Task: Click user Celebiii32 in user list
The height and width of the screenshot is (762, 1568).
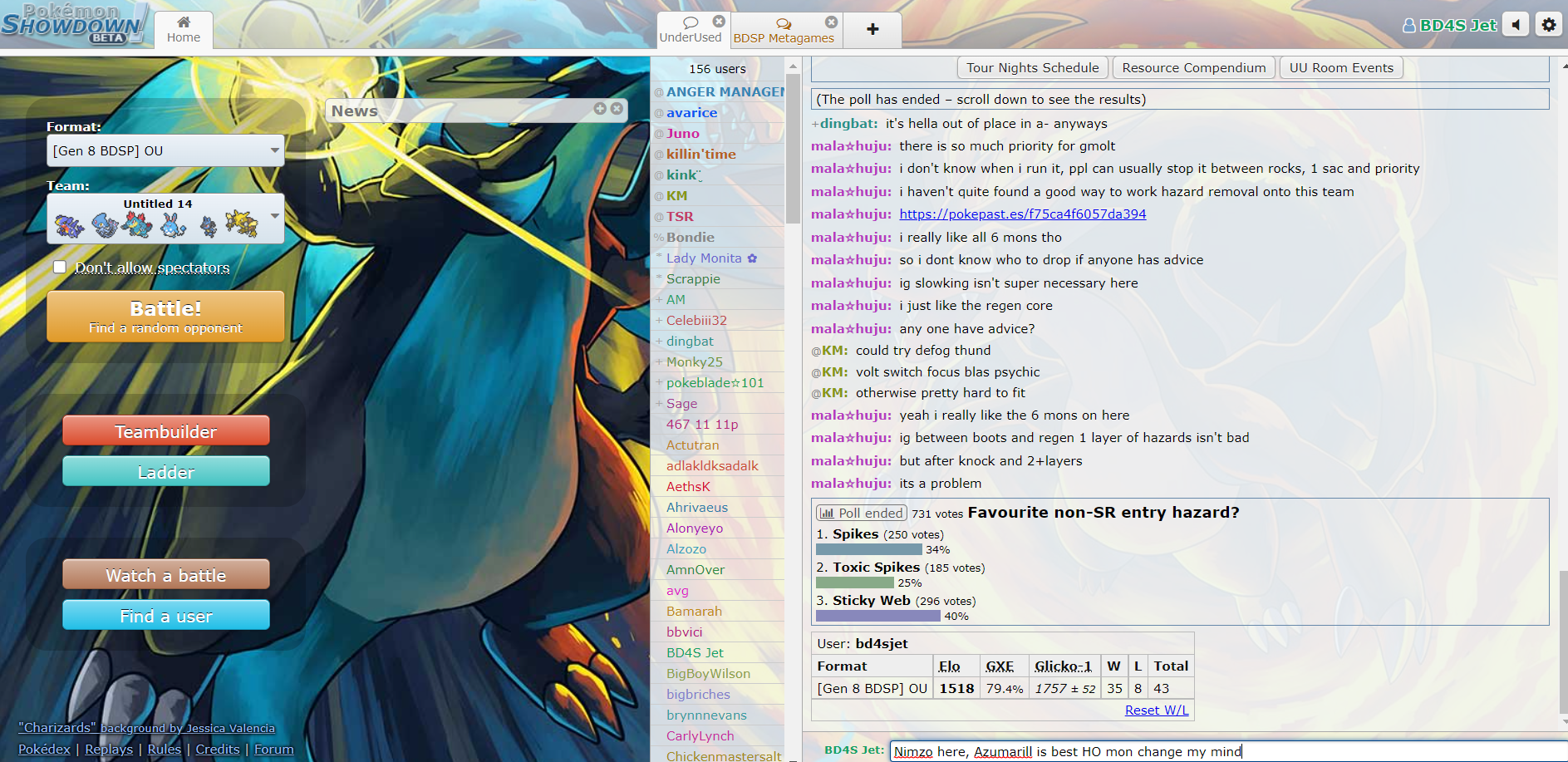Action: click(x=720, y=320)
